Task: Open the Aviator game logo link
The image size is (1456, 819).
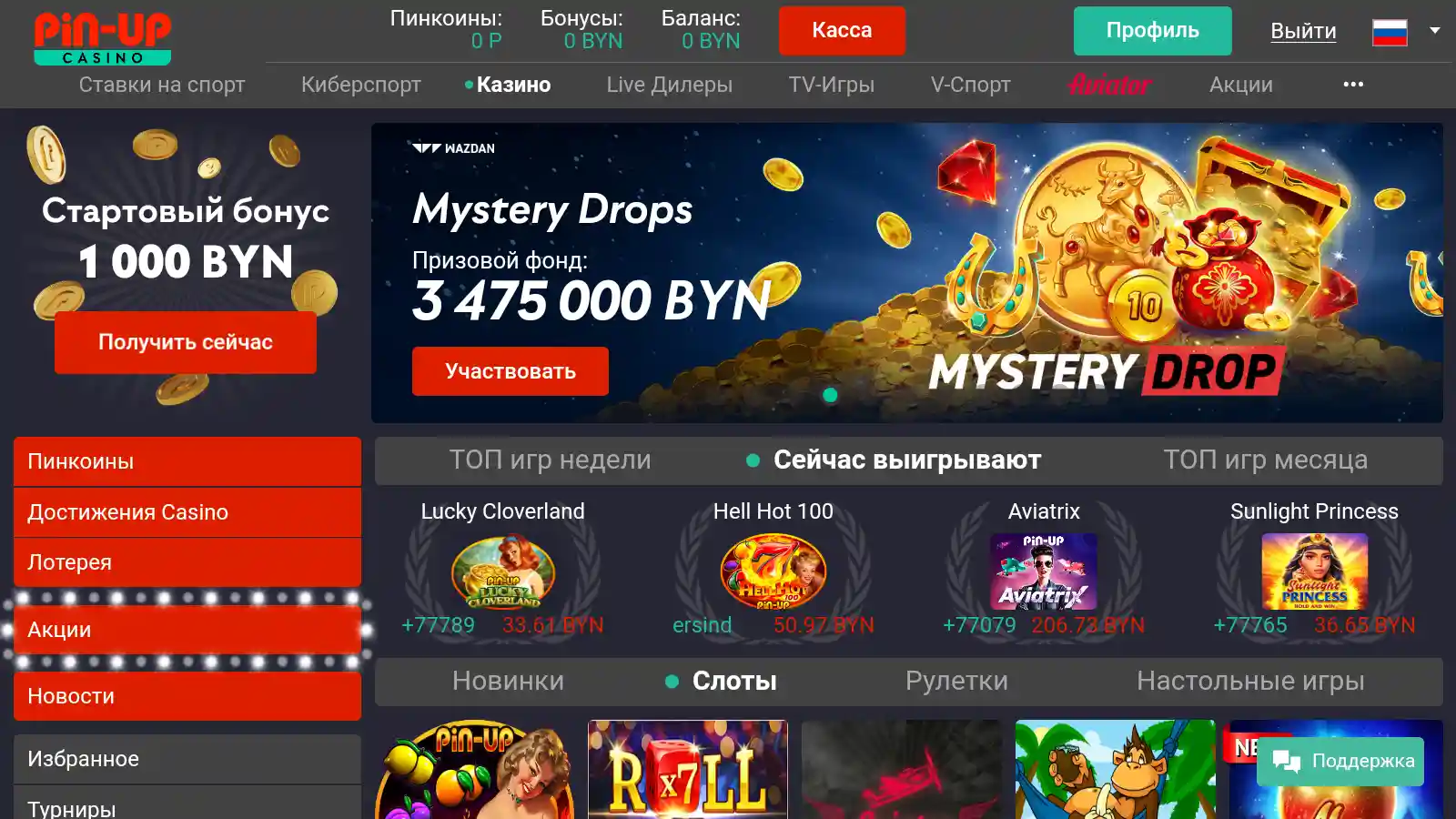Action: point(1110,85)
